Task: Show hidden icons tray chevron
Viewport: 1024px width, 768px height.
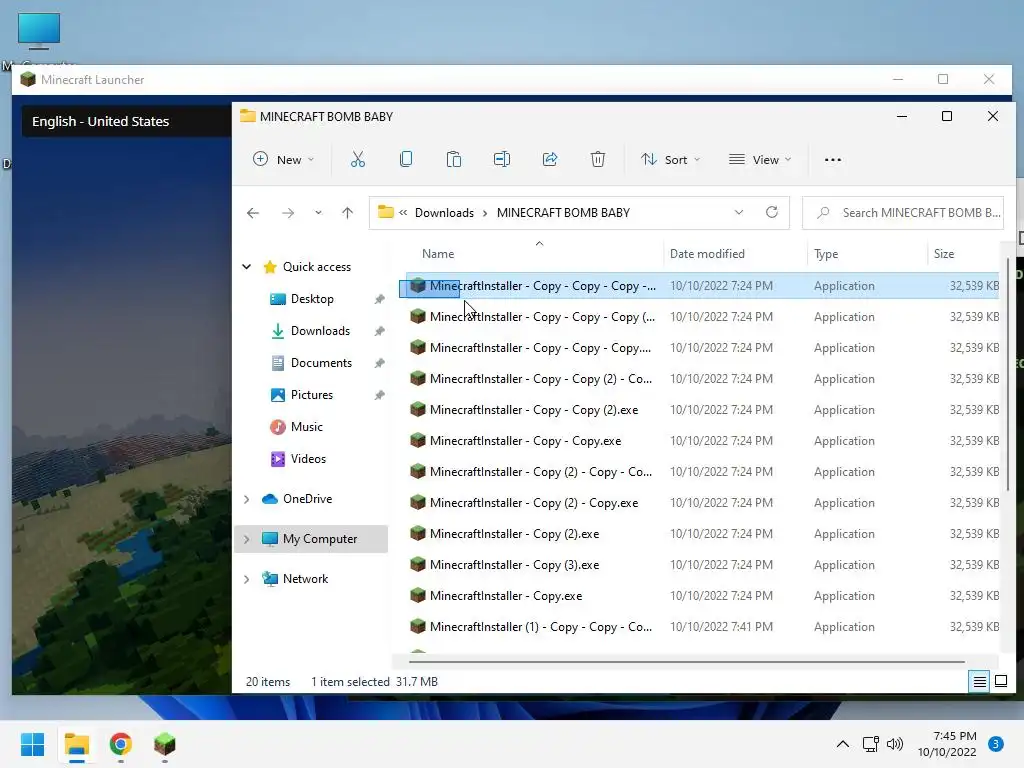Action: [842, 744]
